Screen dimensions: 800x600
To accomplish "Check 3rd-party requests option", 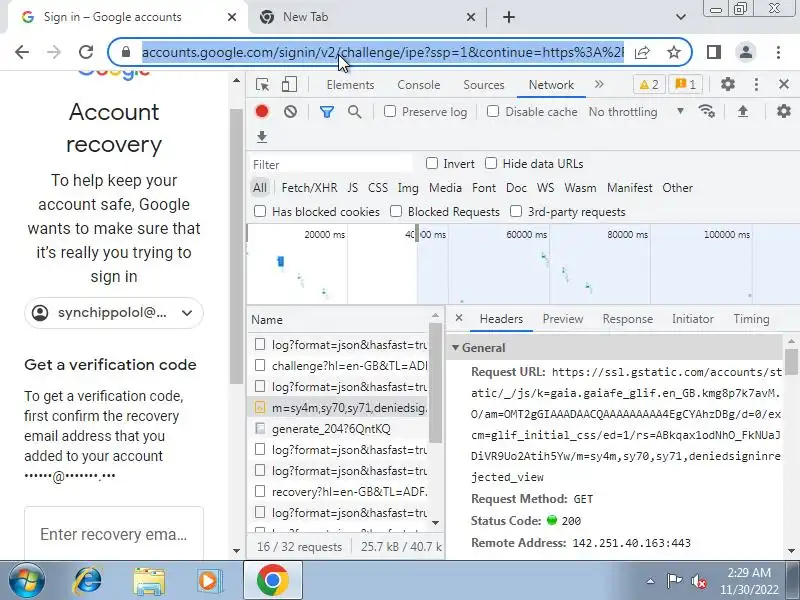I will [516, 211].
